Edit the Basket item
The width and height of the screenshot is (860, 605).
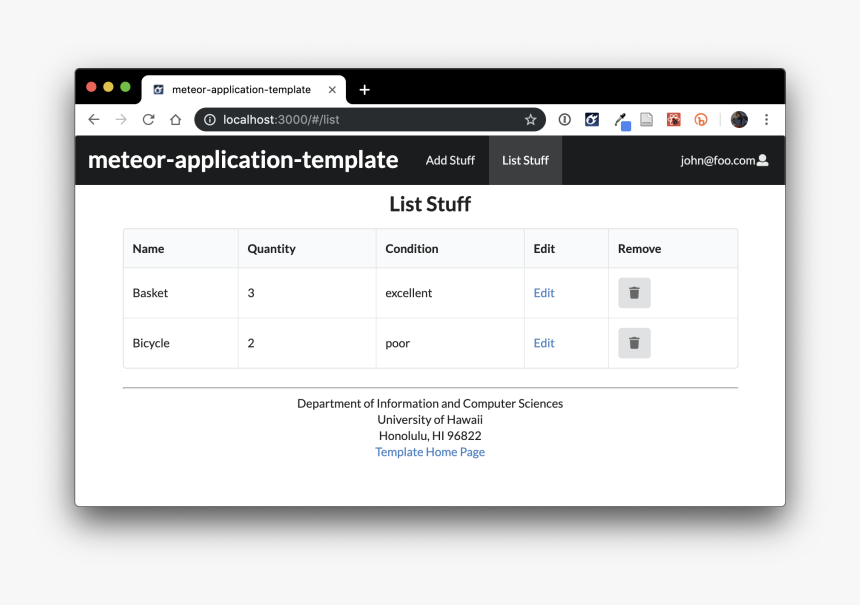tap(544, 293)
